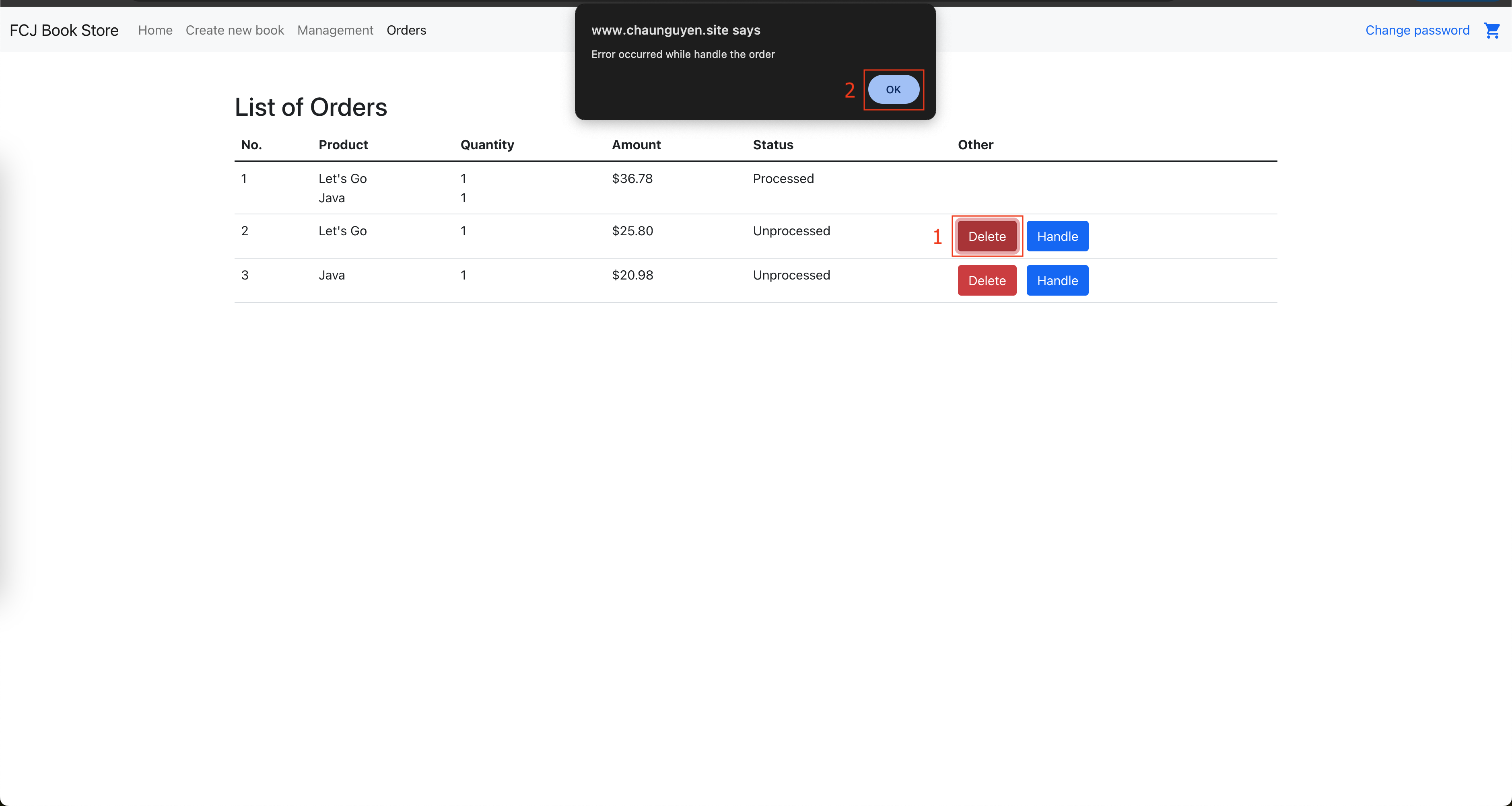Open the shopping cart icon

[x=1491, y=31]
